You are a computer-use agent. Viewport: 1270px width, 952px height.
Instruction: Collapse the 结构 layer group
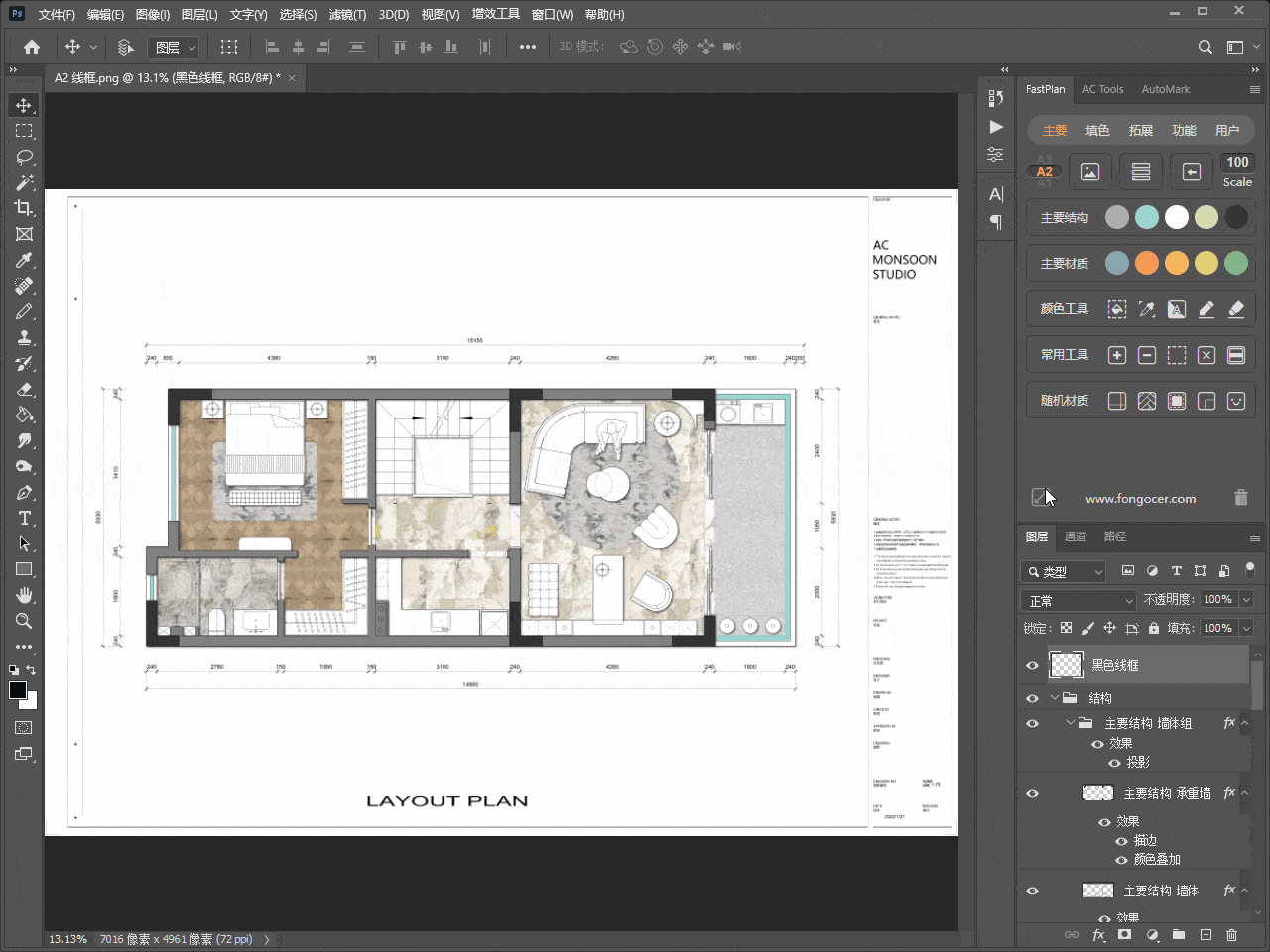(x=1054, y=698)
